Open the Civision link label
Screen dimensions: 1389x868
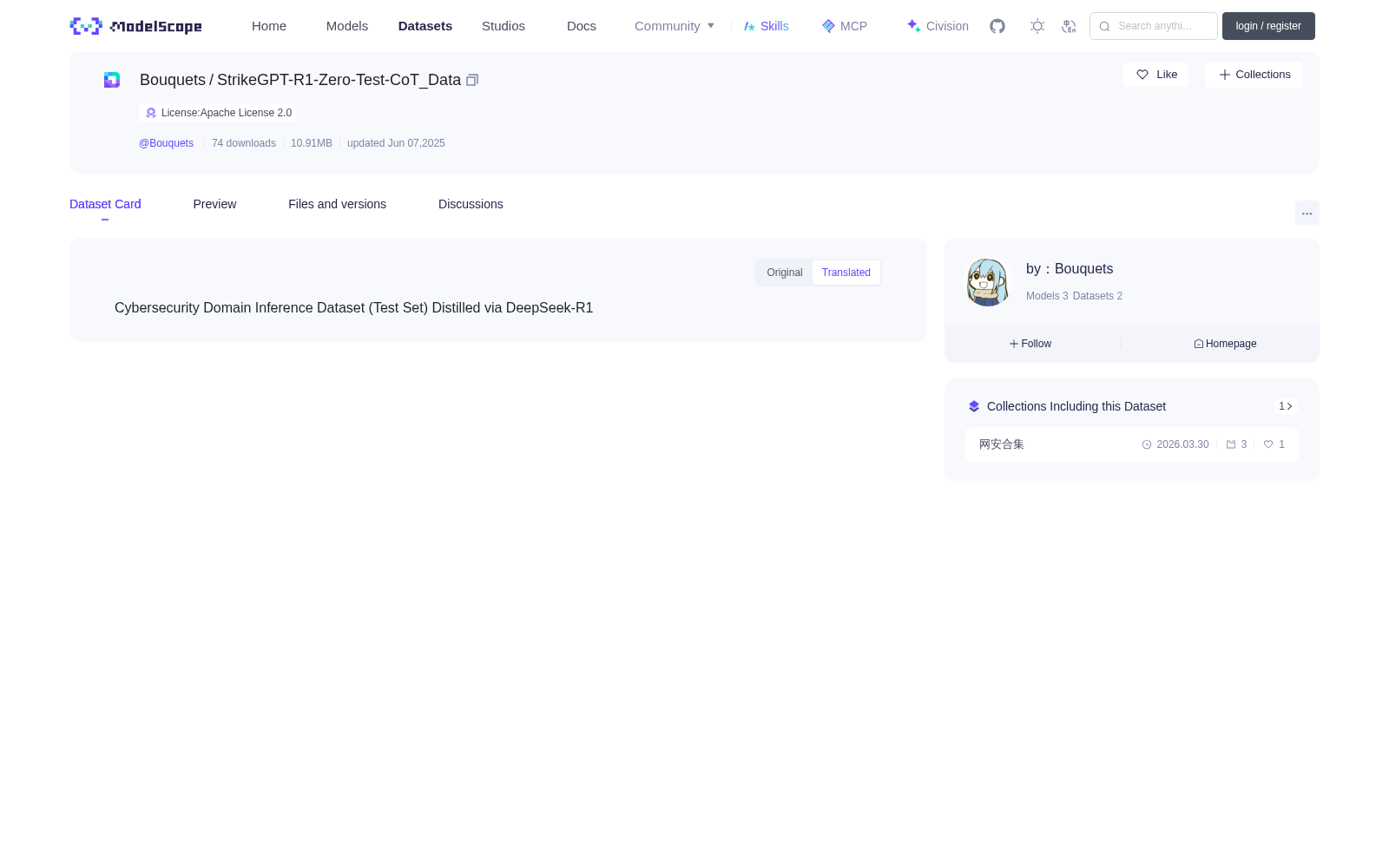(947, 26)
